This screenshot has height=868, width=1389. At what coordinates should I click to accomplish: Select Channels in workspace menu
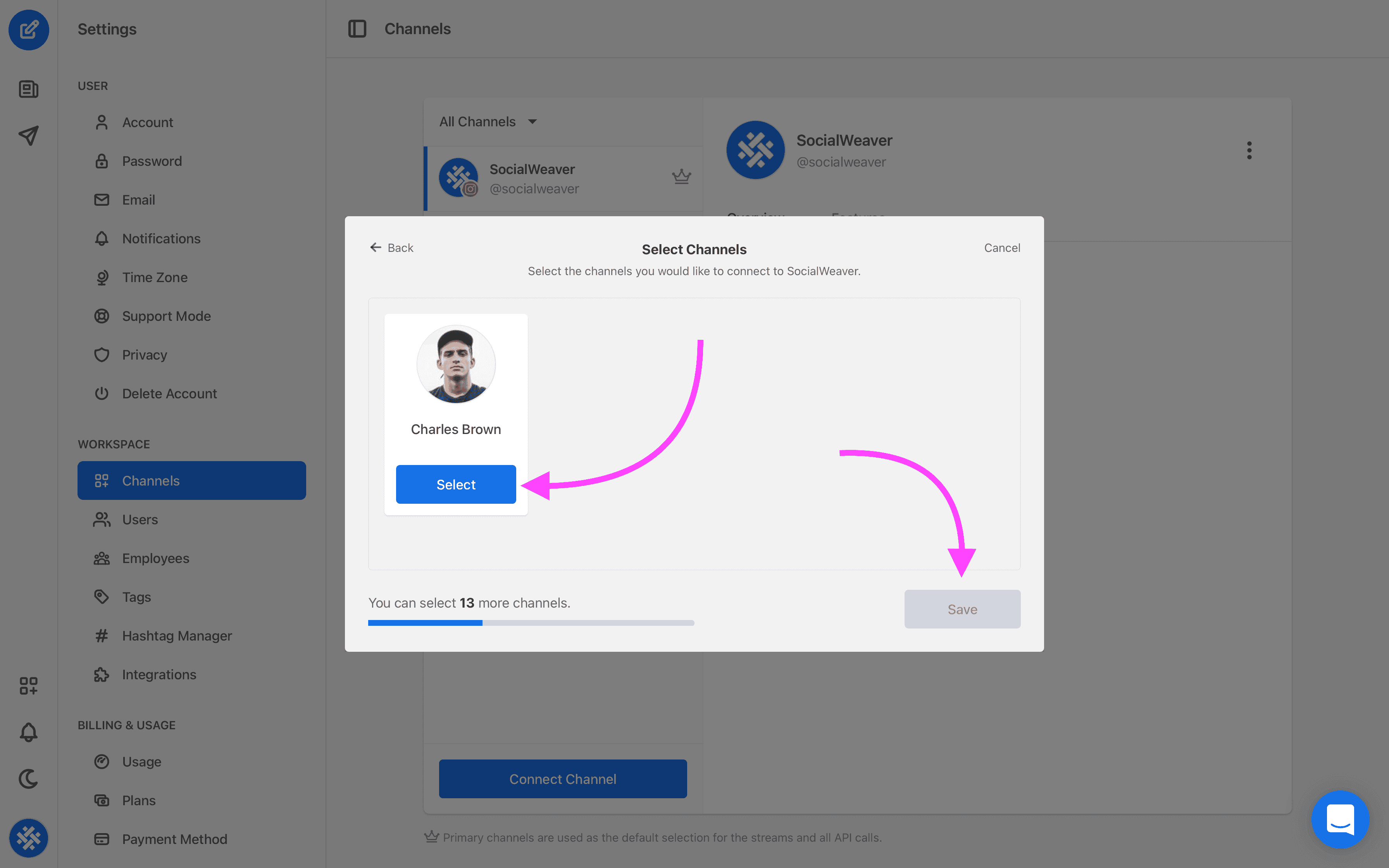(x=192, y=480)
